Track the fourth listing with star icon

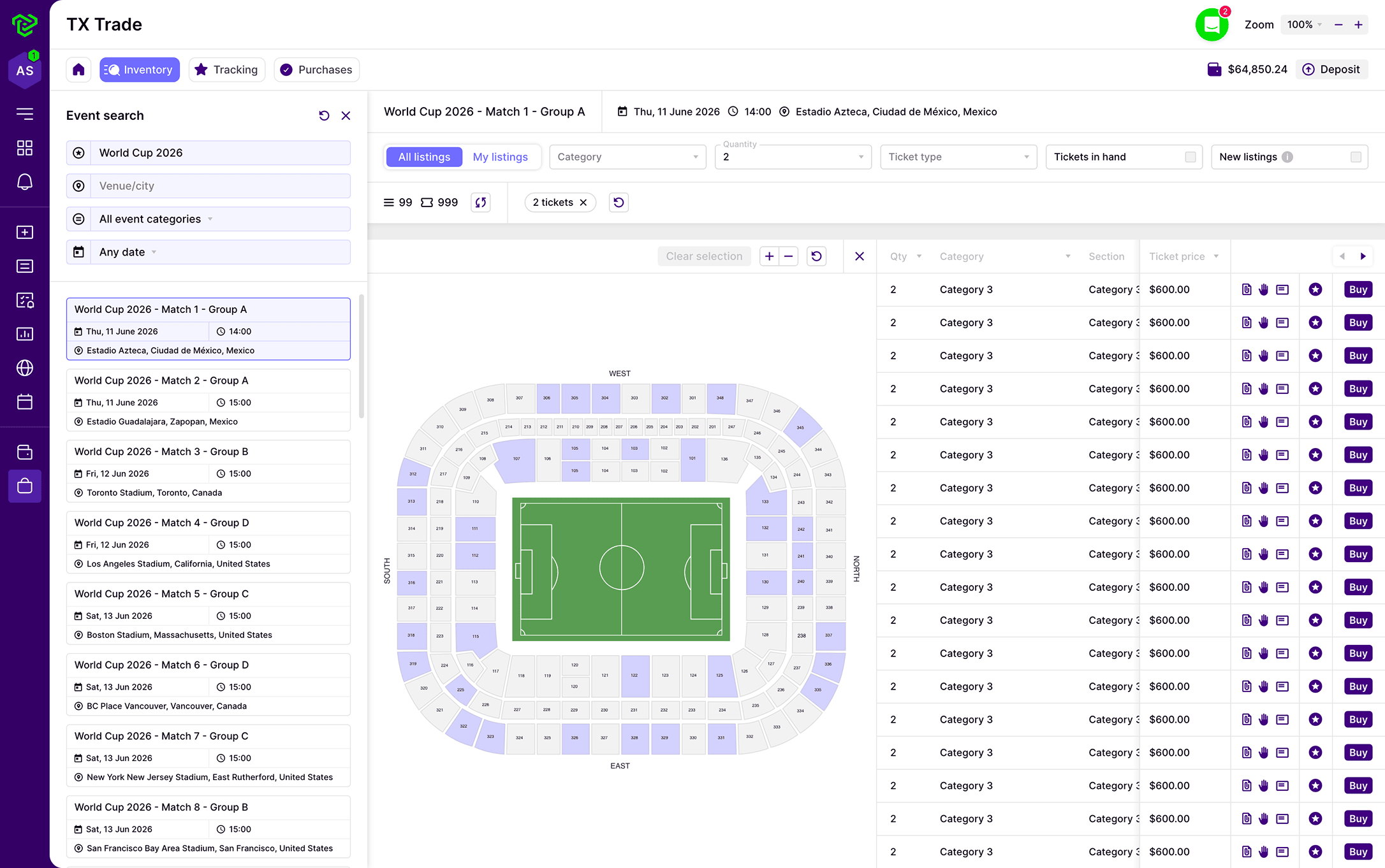point(1315,389)
